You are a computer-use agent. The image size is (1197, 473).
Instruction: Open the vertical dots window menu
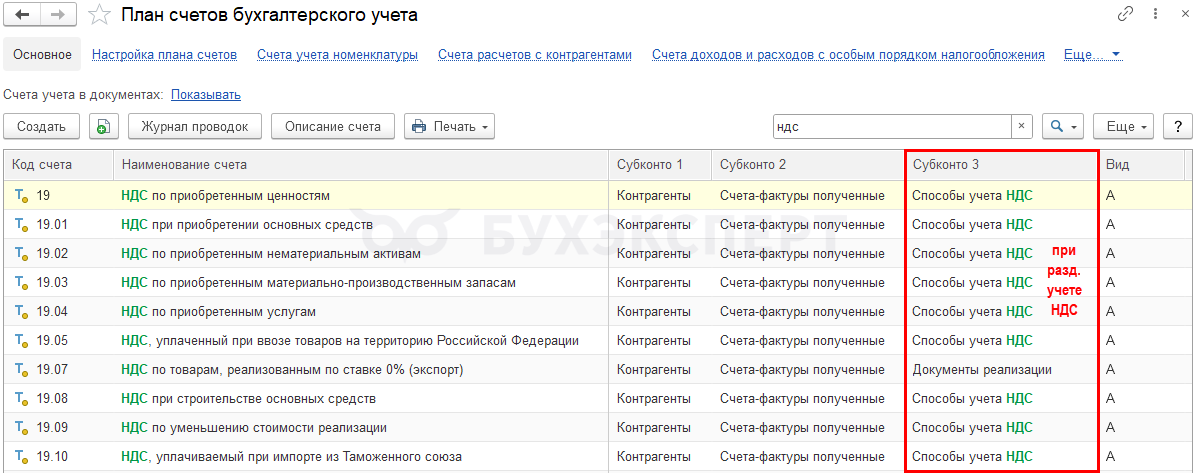1151,15
